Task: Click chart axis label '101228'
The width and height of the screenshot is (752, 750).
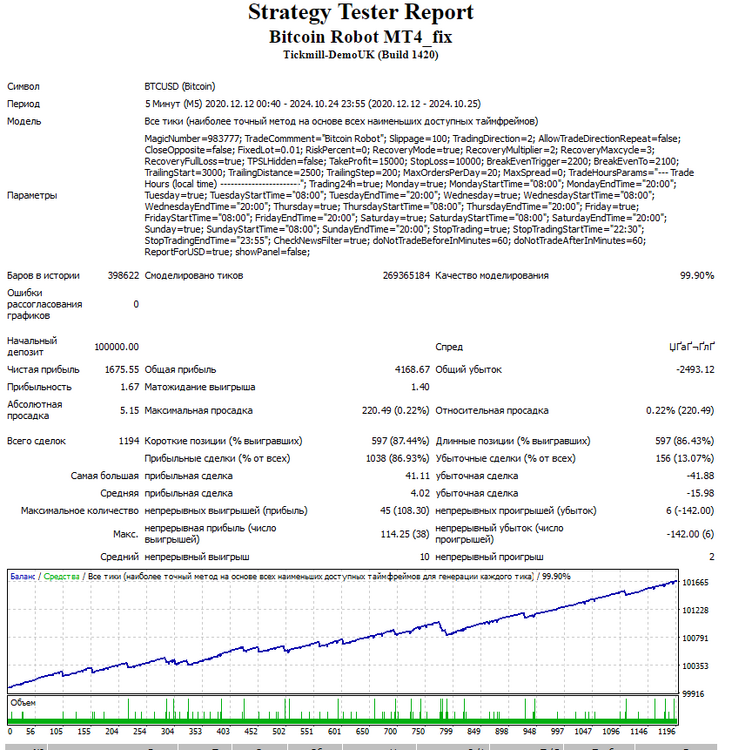Action: click(695, 610)
